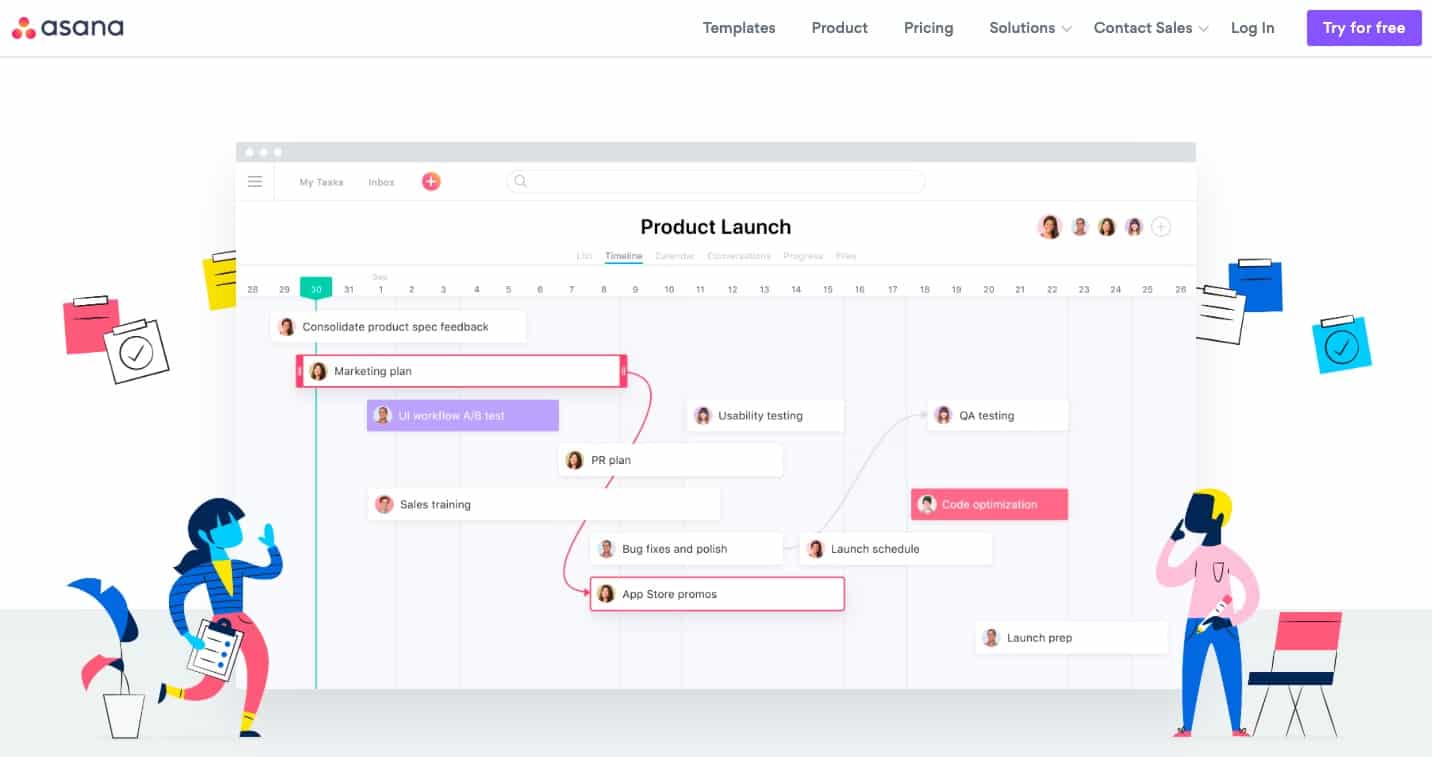Viewport: 1432px width, 757px height.
Task: Open the Solutions dropdown menu
Action: [x=1030, y=28]
